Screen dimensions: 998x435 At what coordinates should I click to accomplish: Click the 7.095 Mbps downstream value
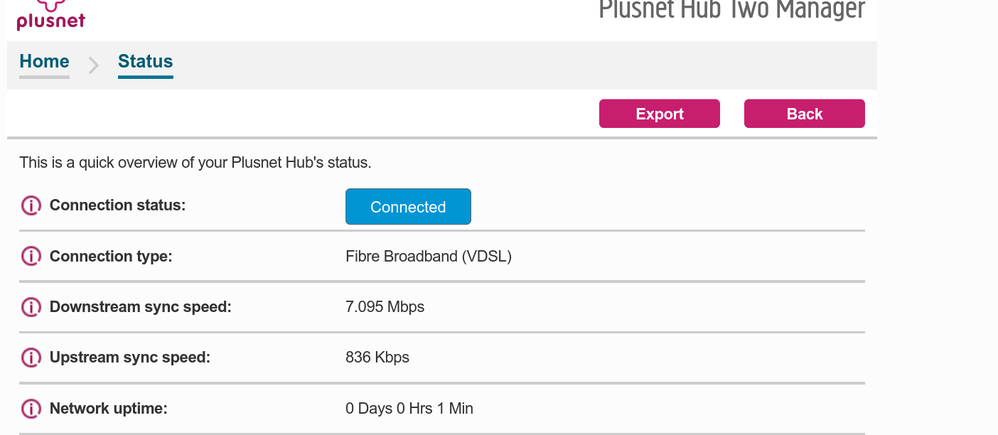[385, 307]
